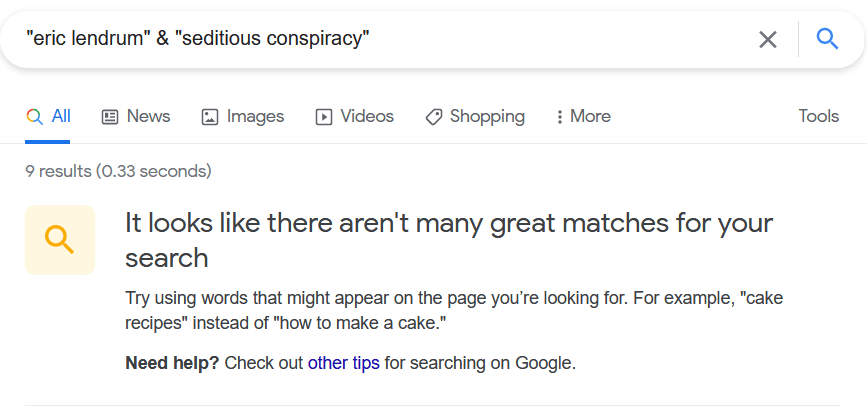Switch to the All results tab
This screenshot has height=416, width=867.
[x=61, y=116]
